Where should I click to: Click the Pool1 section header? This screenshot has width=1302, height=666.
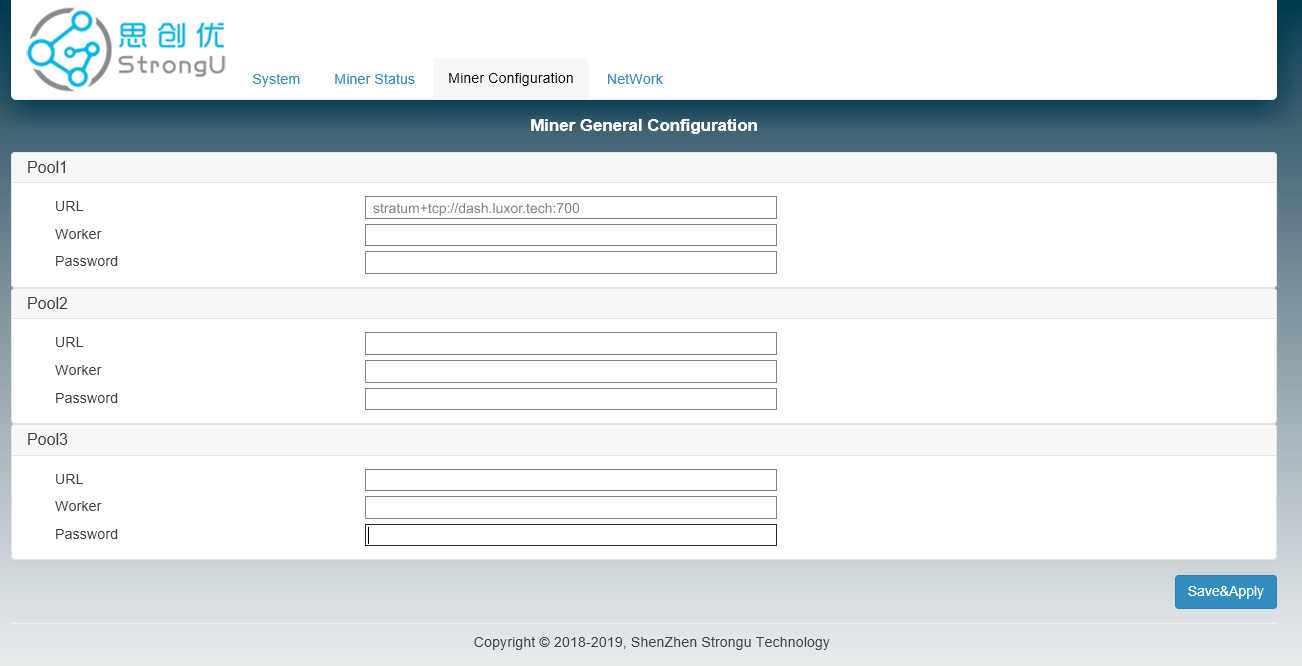[x=47, y=167]
